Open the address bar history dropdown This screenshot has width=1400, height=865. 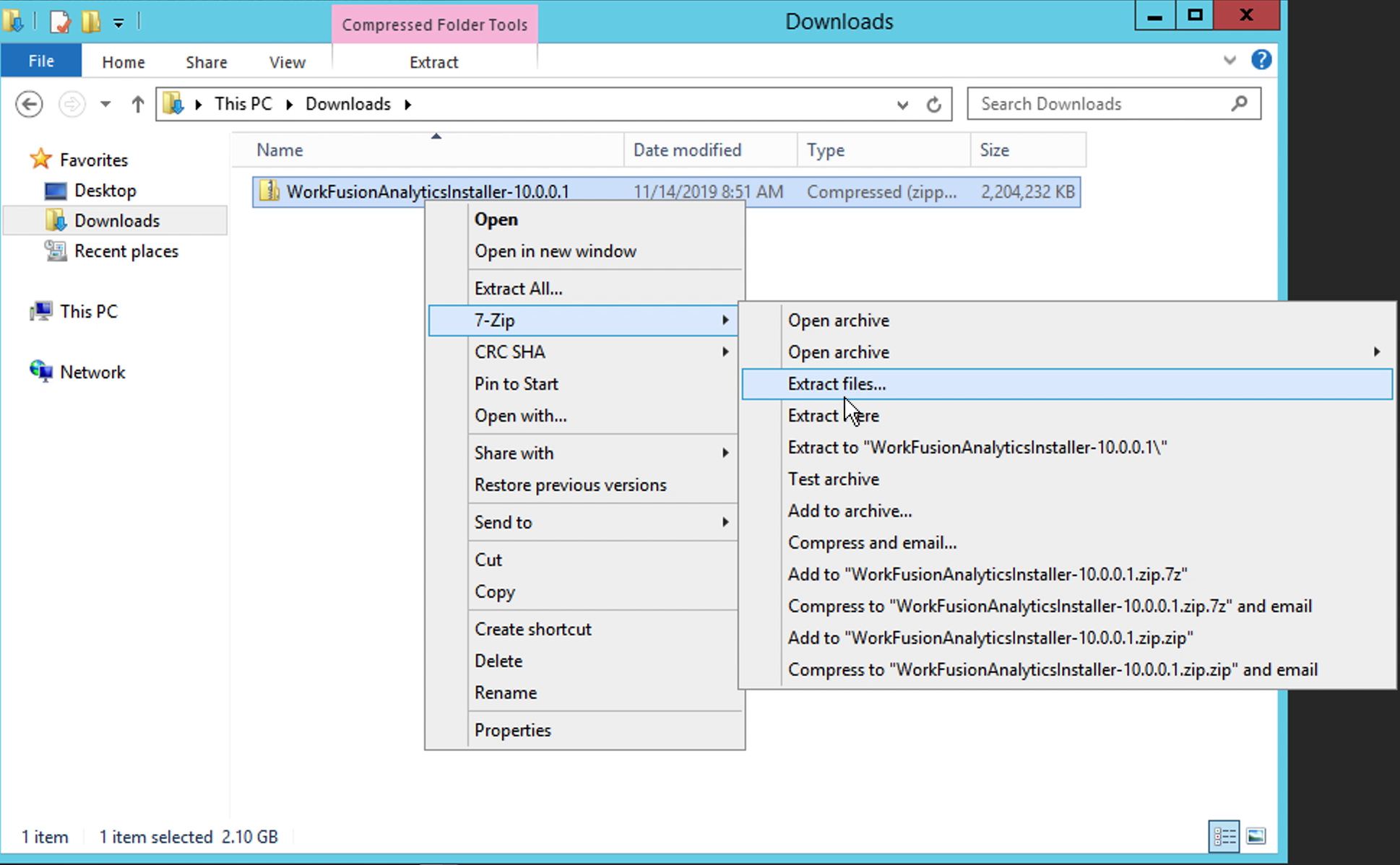coord(902,105)
